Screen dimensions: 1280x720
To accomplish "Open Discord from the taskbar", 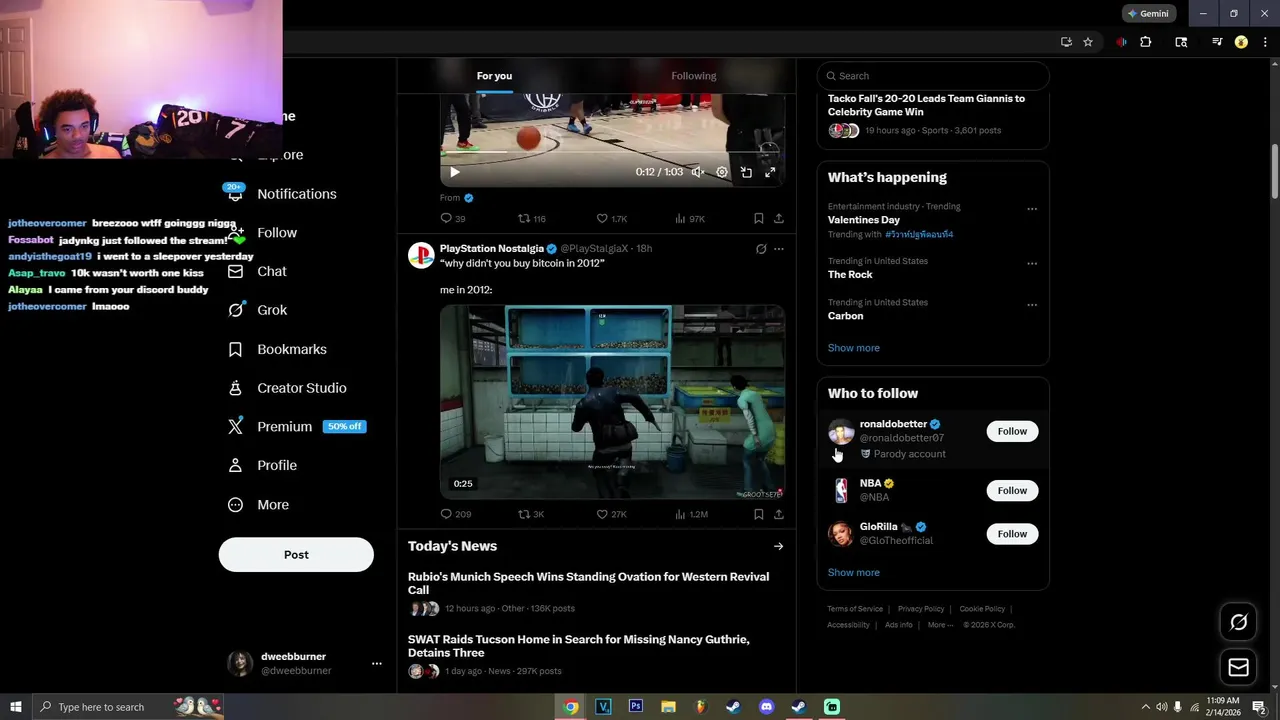I will [x=767, y=707].
